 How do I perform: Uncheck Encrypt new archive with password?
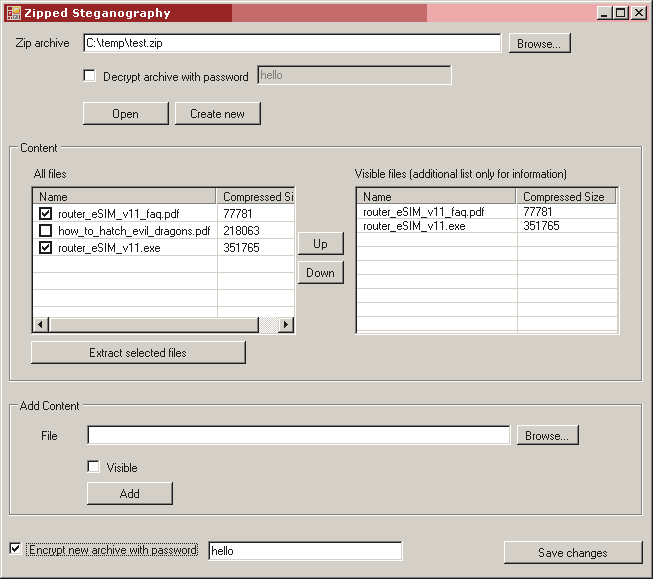(x=15, y=549)
